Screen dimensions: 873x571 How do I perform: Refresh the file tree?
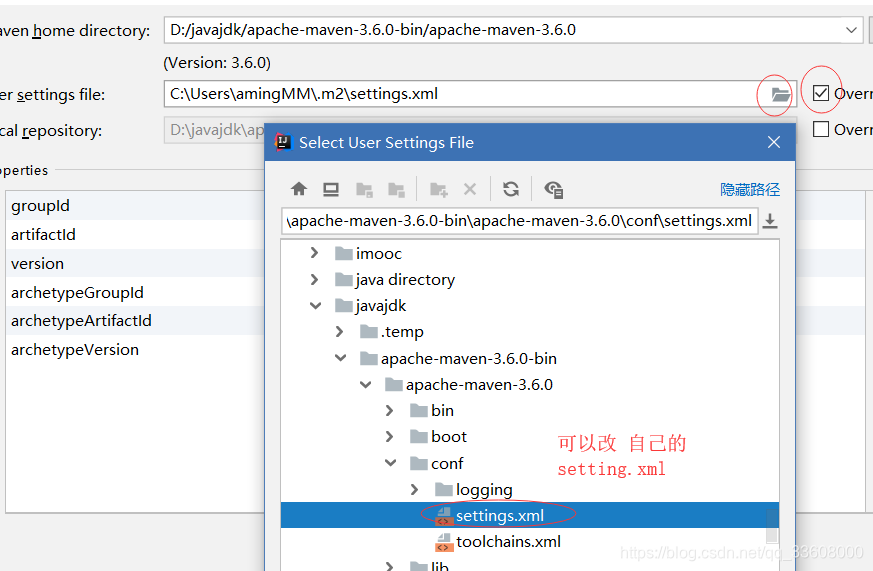point(511,190)
